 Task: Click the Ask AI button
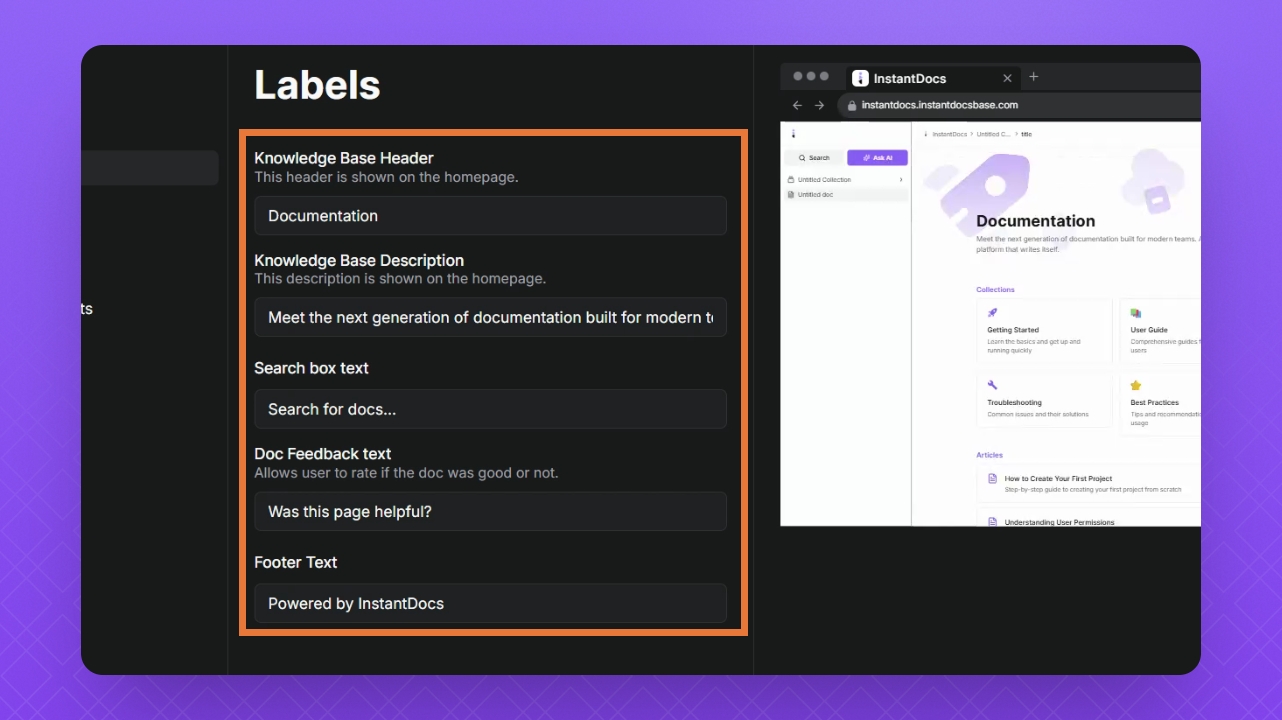click(877, 158)
